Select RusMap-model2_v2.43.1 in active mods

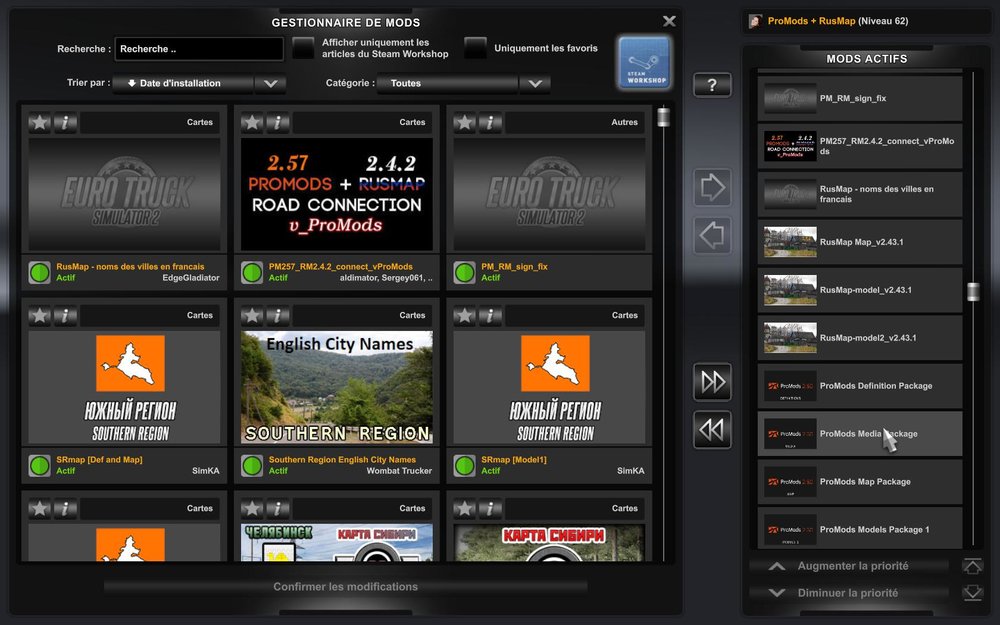pyautogui.click(x=860, y=338)
